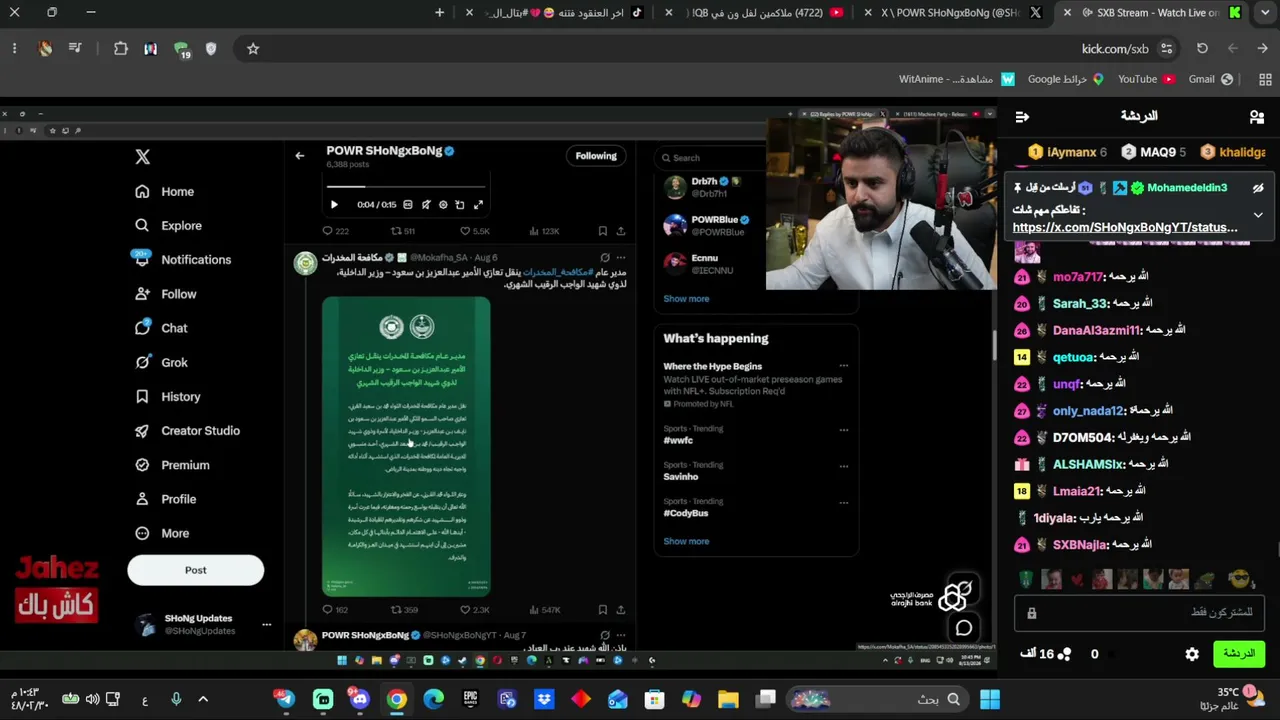
Task: Open Creator Studio in the X sidebar
Action: [187, 431]
